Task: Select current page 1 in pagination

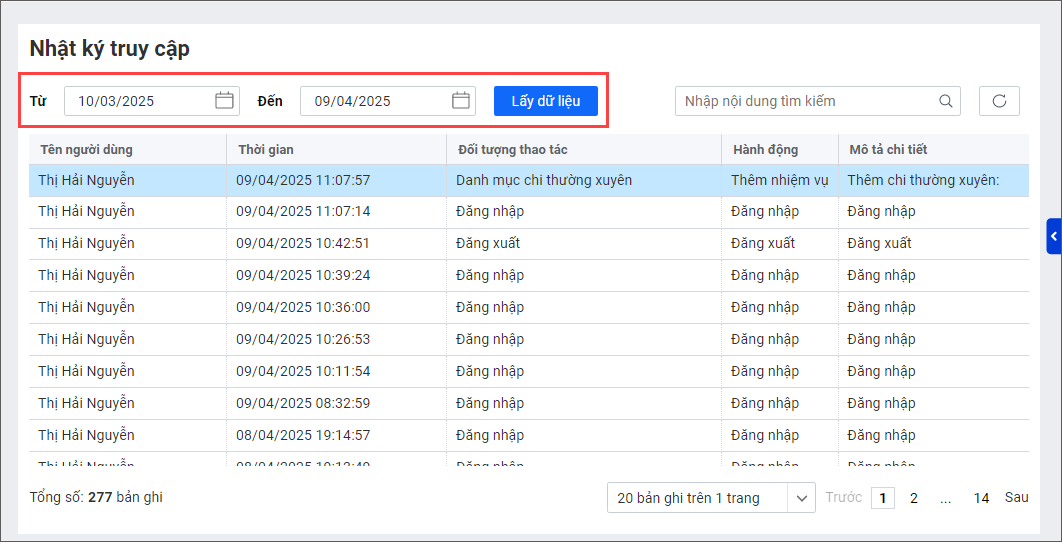Action: (882, 498)
